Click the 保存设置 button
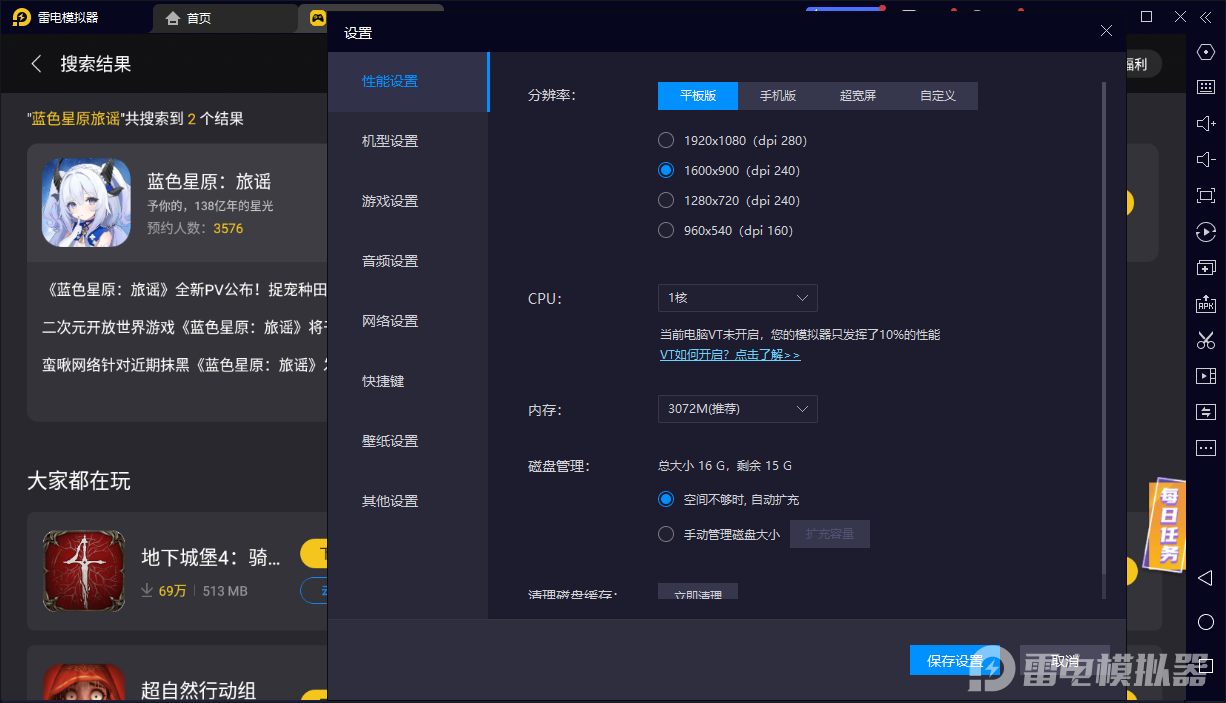This screenshot has height=703, width=1226. pos(956,660)
